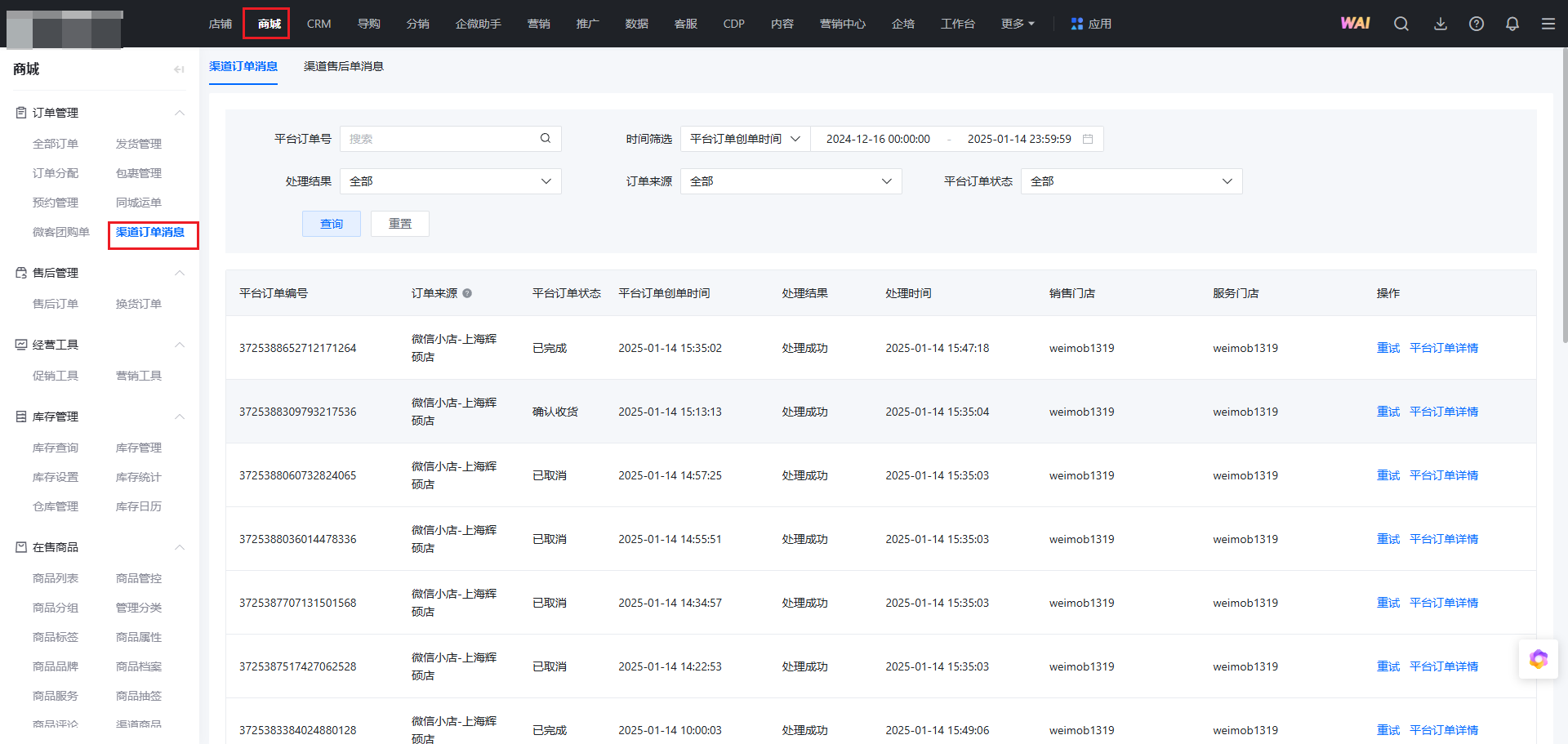
Task: Open the 平台订单状态 dropdown
Action: click(1132, 181)
